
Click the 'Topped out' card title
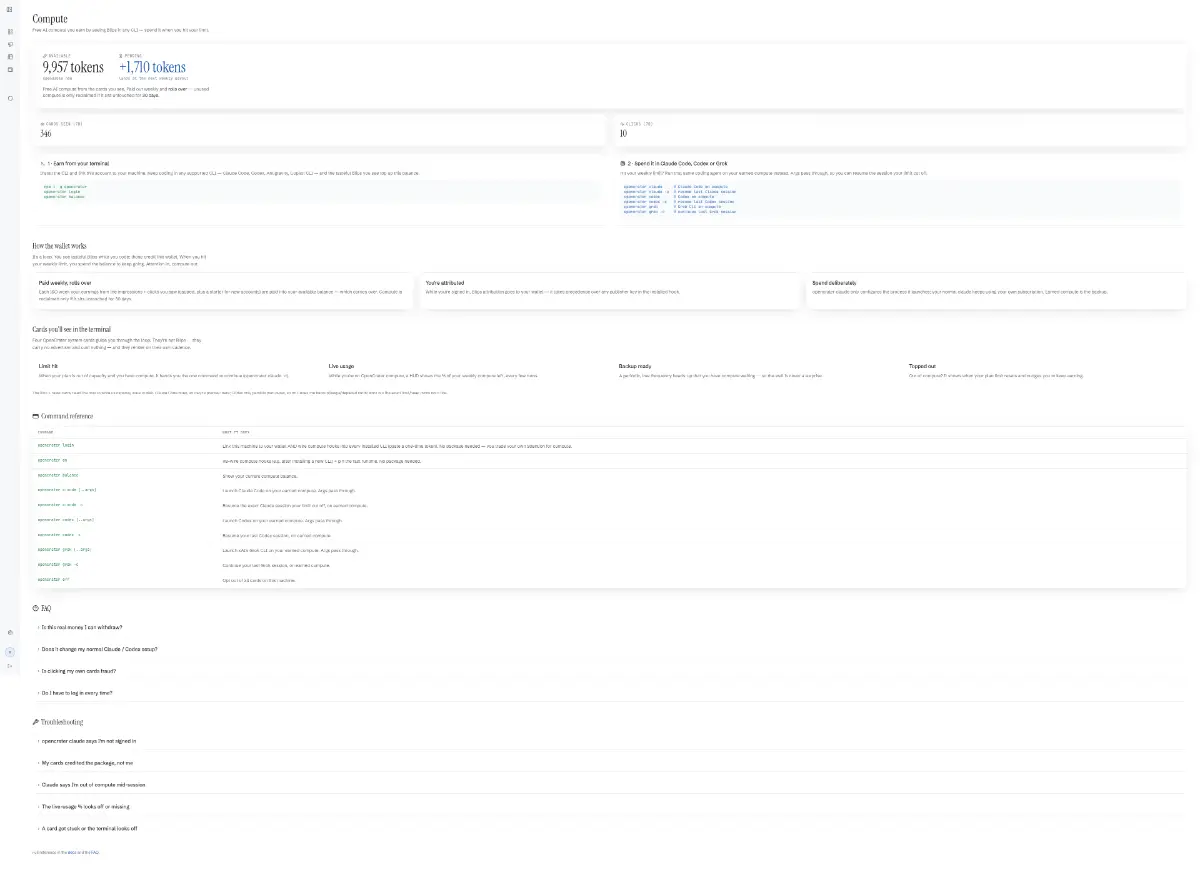pos(922,366)
